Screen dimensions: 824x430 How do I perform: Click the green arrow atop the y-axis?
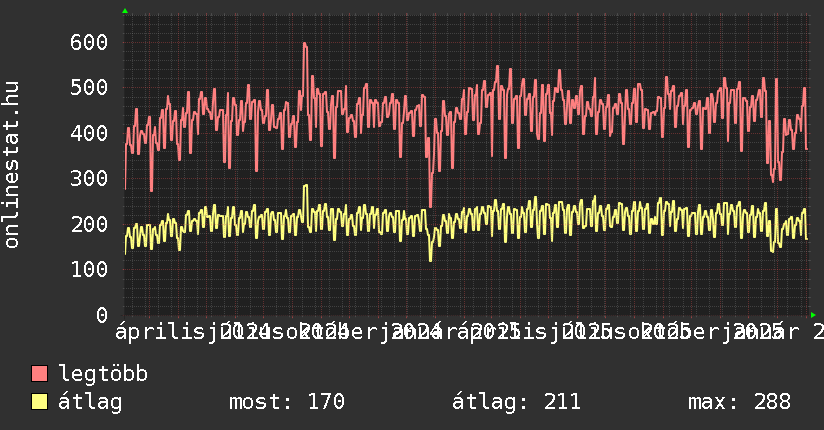tap(125, 11)
